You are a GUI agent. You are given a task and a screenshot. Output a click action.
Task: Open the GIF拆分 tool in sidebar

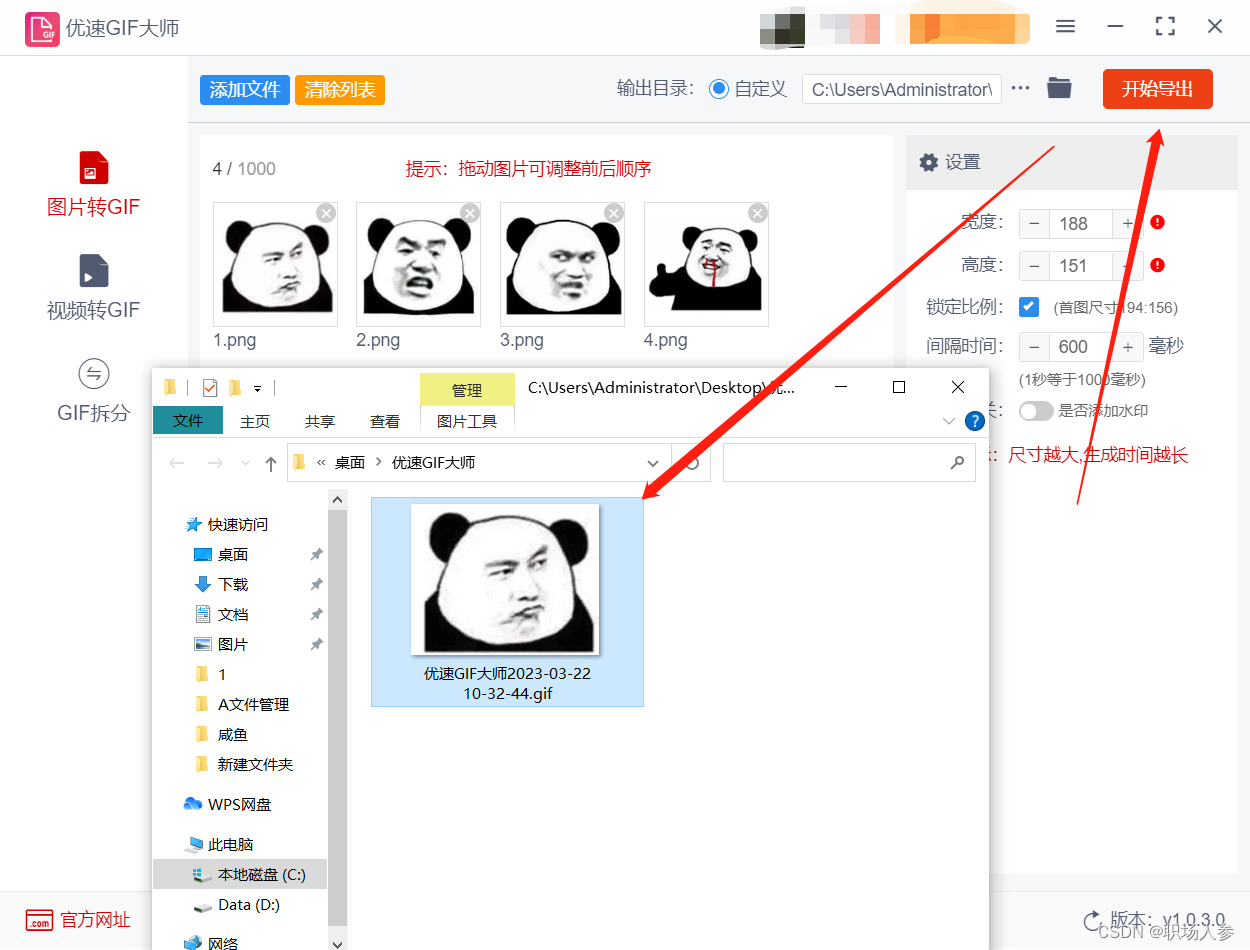click(x=93, y=390)
